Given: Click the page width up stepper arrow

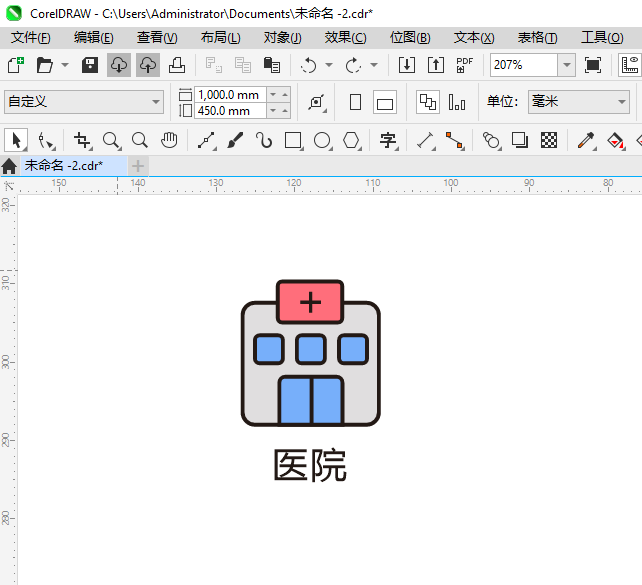Looking at the screenshot, I should click(285, 95).
